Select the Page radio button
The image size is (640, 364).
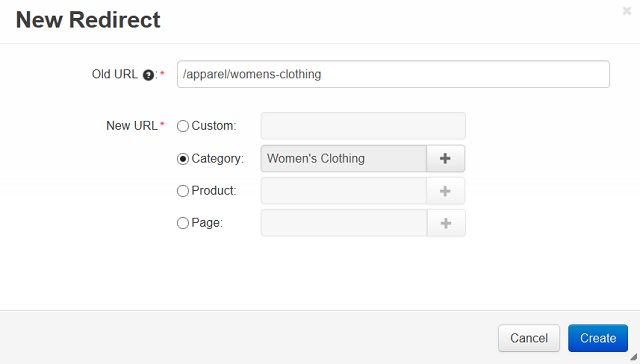183,223
